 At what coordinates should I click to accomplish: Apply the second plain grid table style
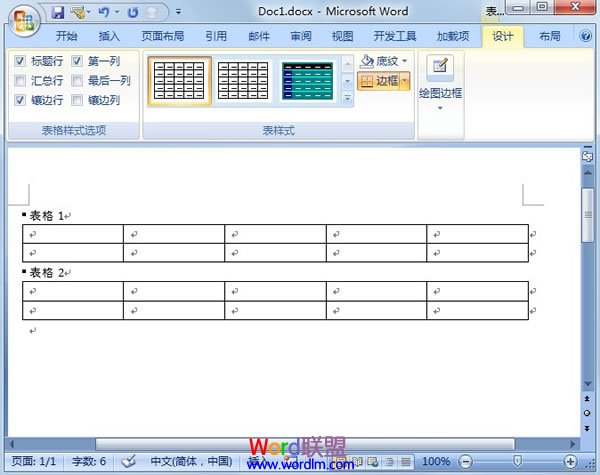(x=243, y=81)
